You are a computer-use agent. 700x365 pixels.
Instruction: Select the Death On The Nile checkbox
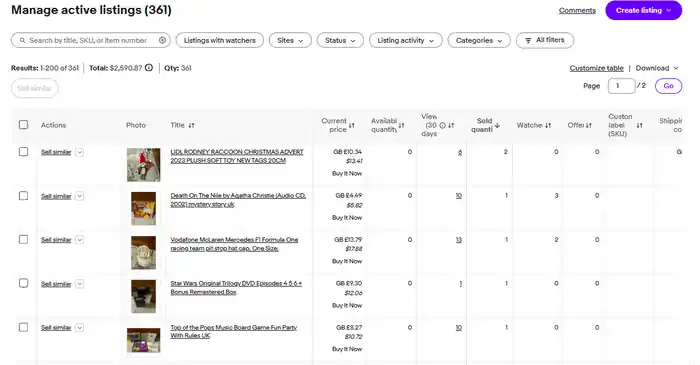point(24,195)
